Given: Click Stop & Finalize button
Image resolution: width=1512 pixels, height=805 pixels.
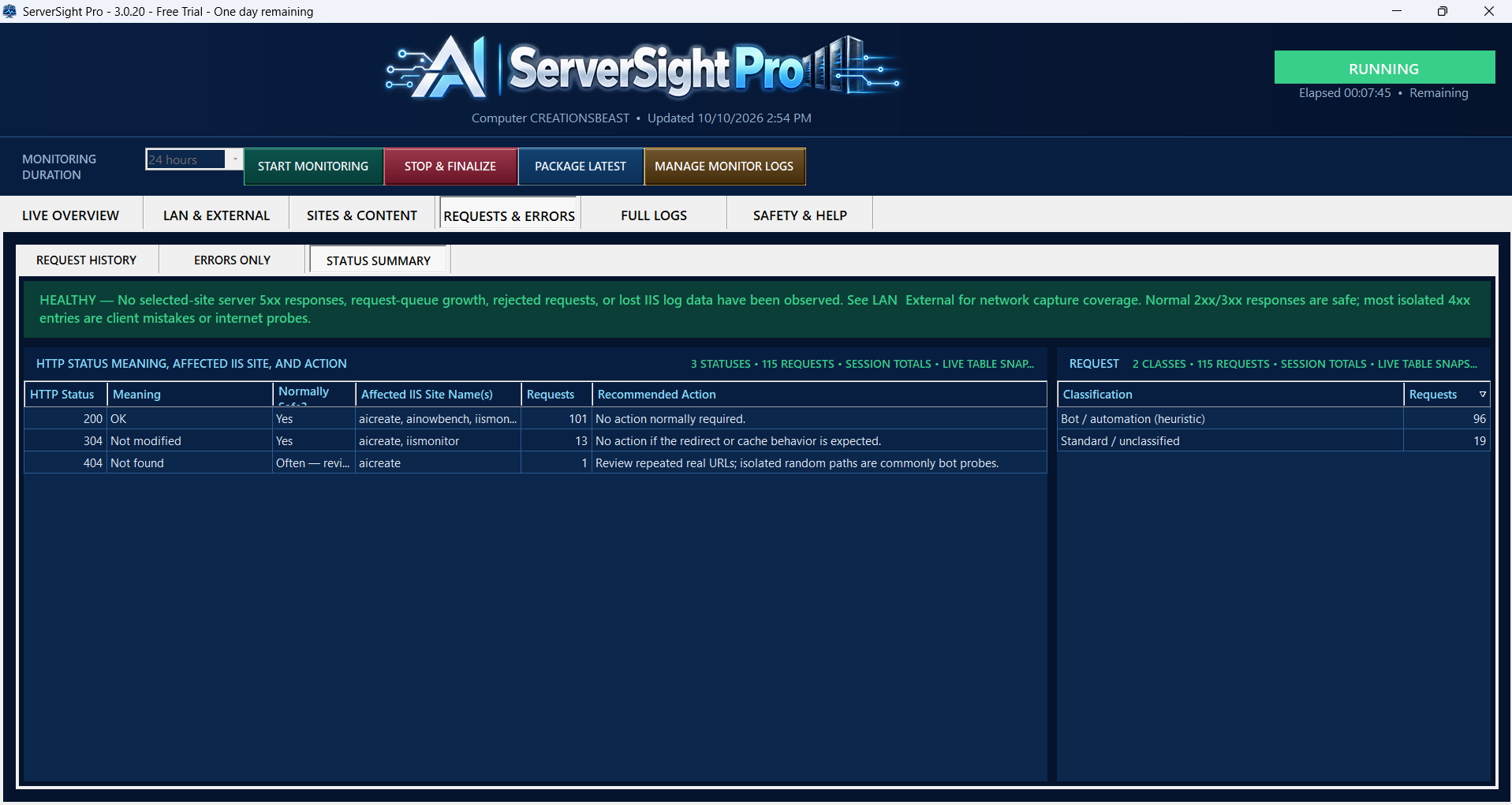Looking at the screenshot, I should tap(450, 167).
